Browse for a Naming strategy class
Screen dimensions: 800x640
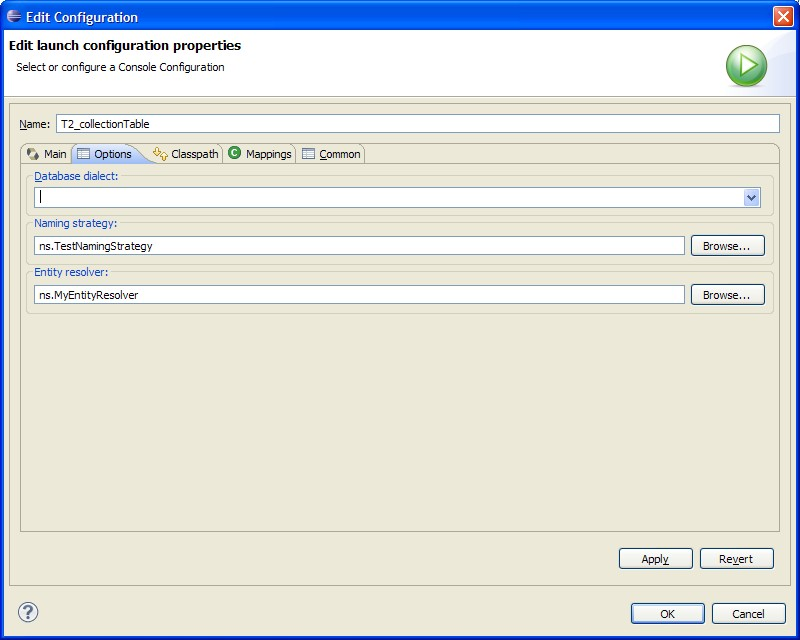point(728,245)
